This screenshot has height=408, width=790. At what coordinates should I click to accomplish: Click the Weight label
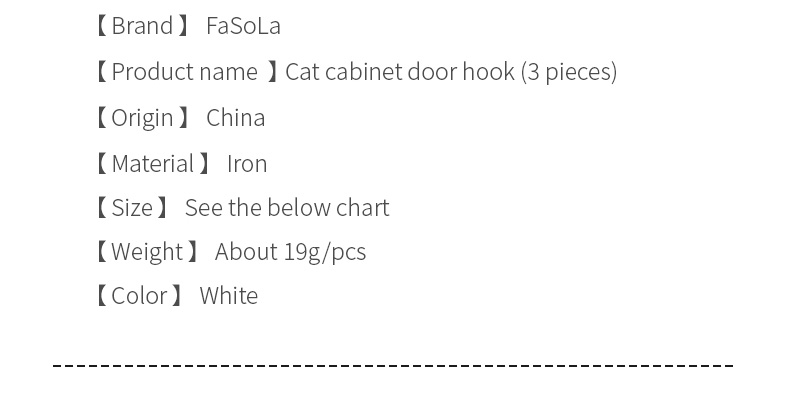[x=147, y=251]
